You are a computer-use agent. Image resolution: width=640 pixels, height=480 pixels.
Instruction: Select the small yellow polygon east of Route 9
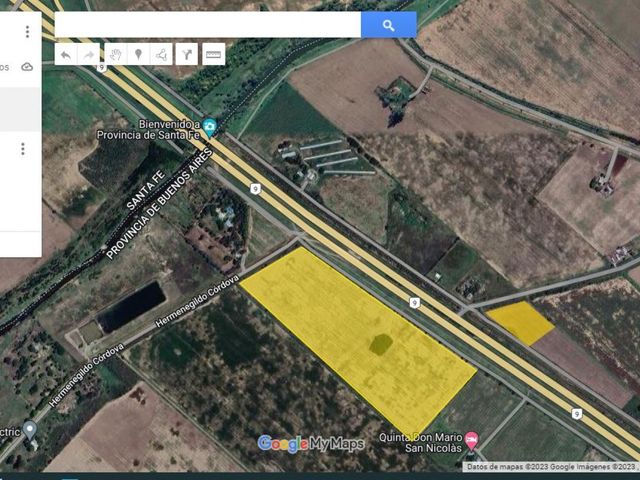pos(520,323)
